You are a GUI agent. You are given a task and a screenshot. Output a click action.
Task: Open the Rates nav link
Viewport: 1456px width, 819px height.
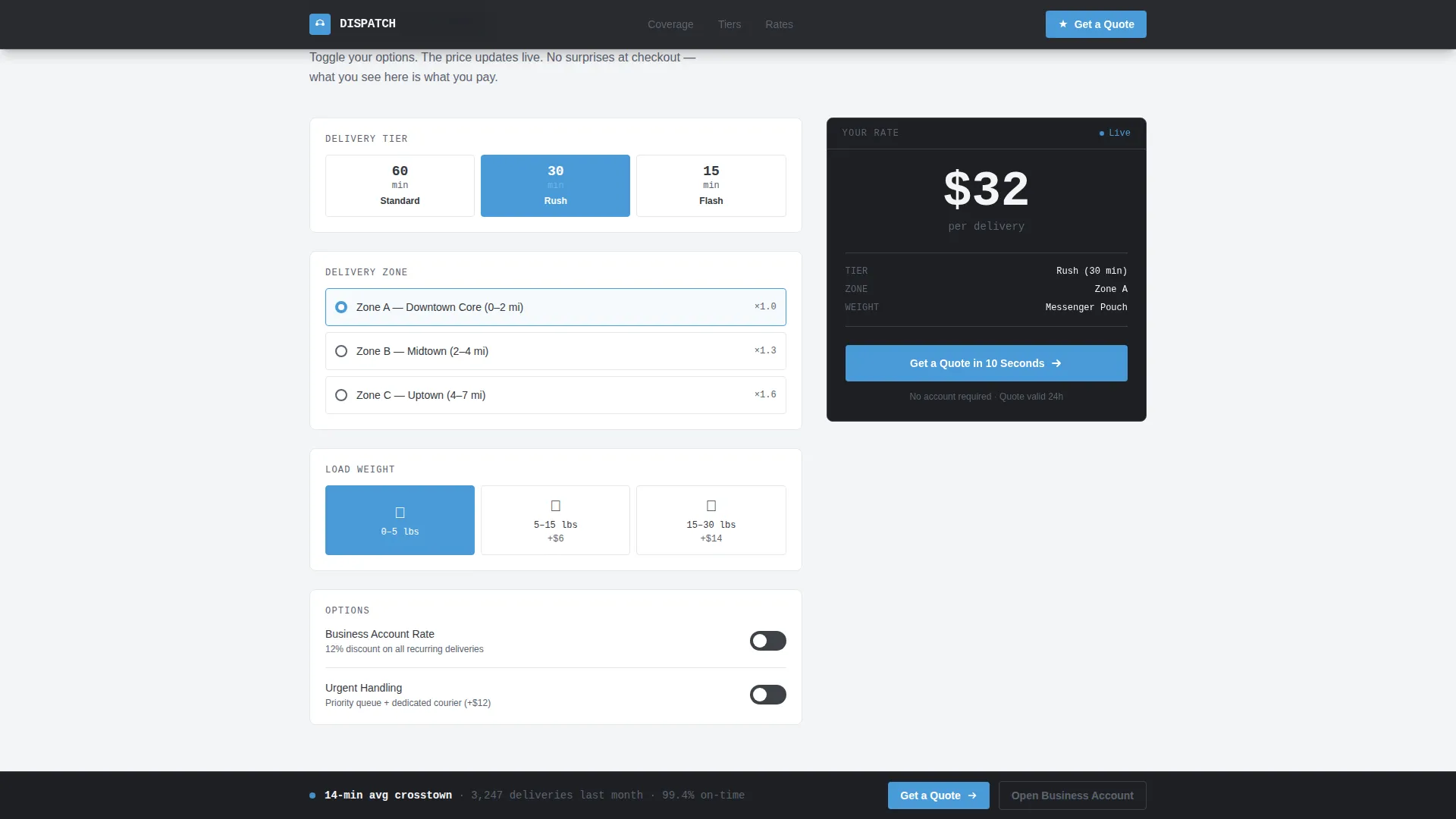[x=779, y=24]
